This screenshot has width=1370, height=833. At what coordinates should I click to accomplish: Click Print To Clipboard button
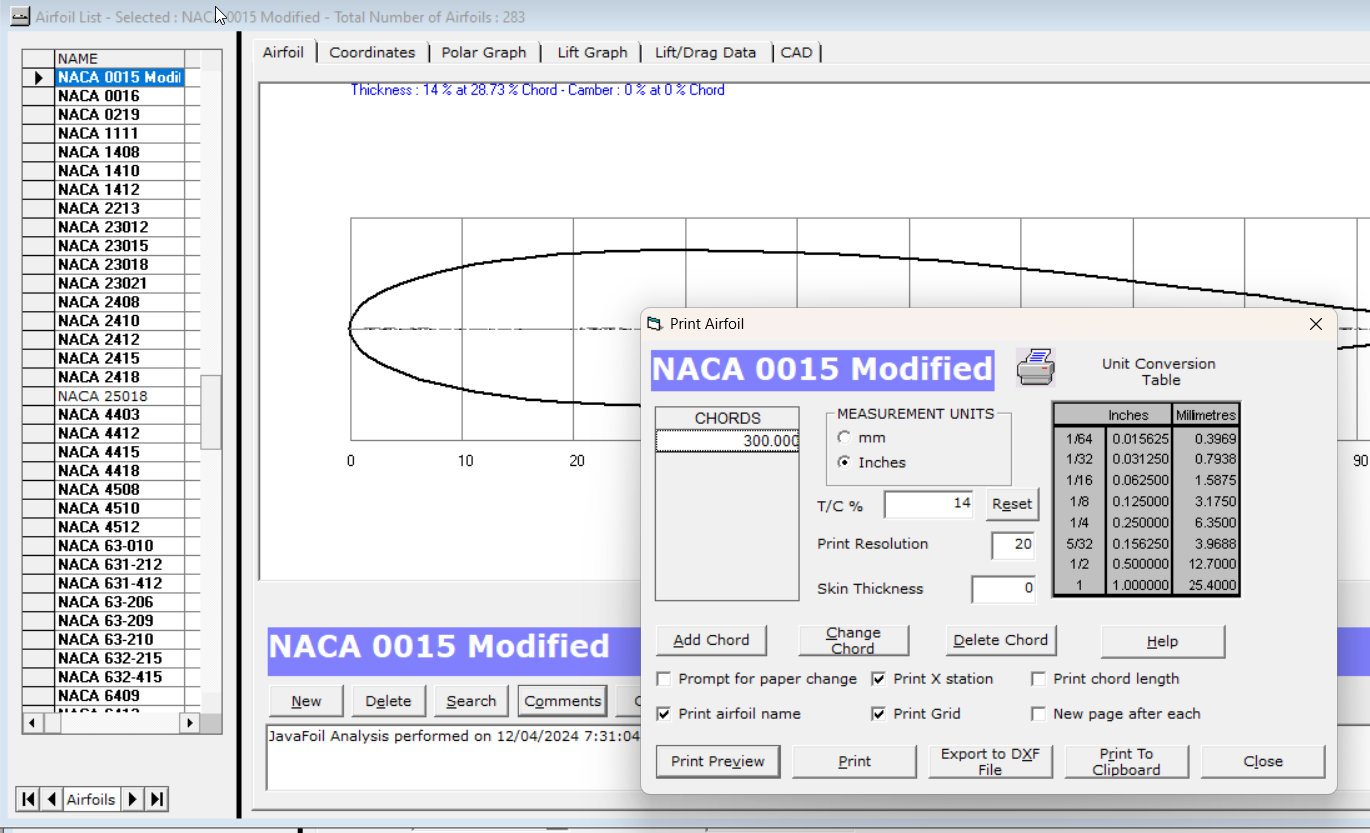point(1126,762)
